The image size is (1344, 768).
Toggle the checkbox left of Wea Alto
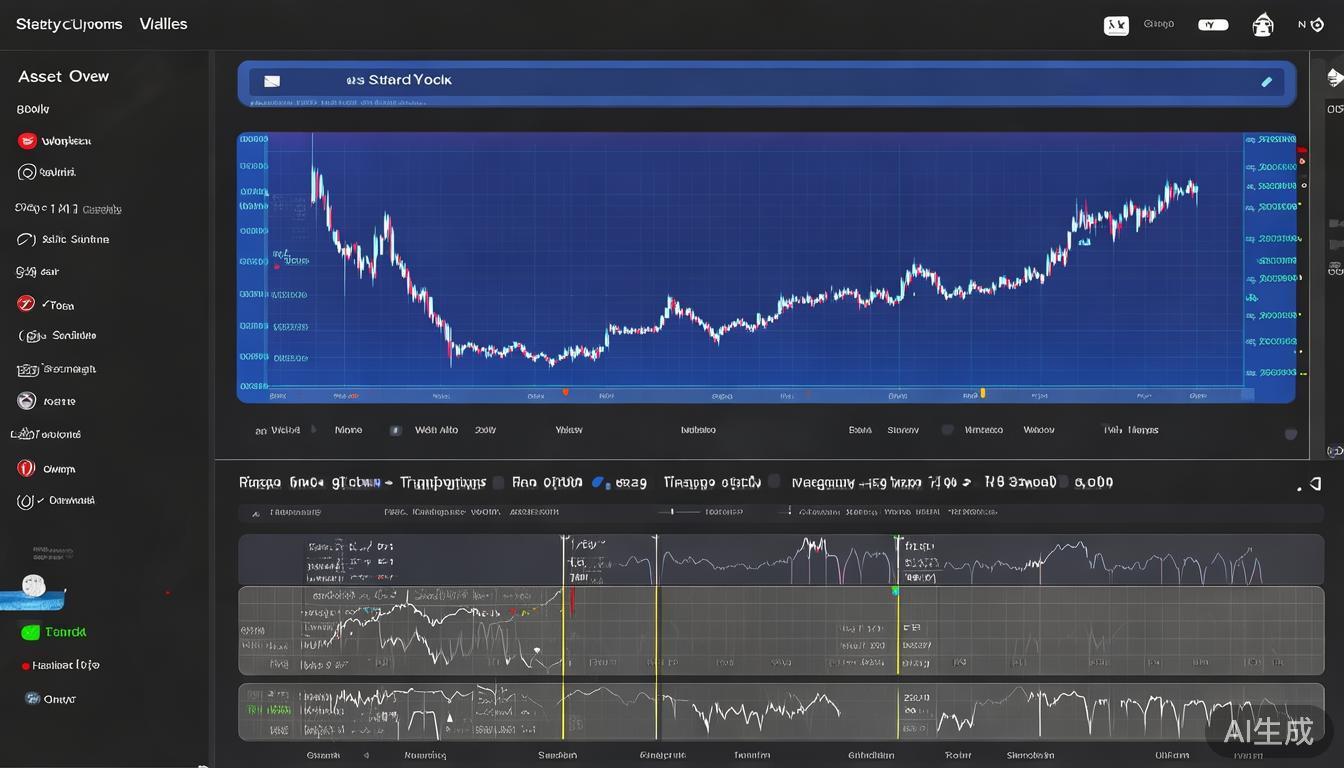[x=395, y=430]
